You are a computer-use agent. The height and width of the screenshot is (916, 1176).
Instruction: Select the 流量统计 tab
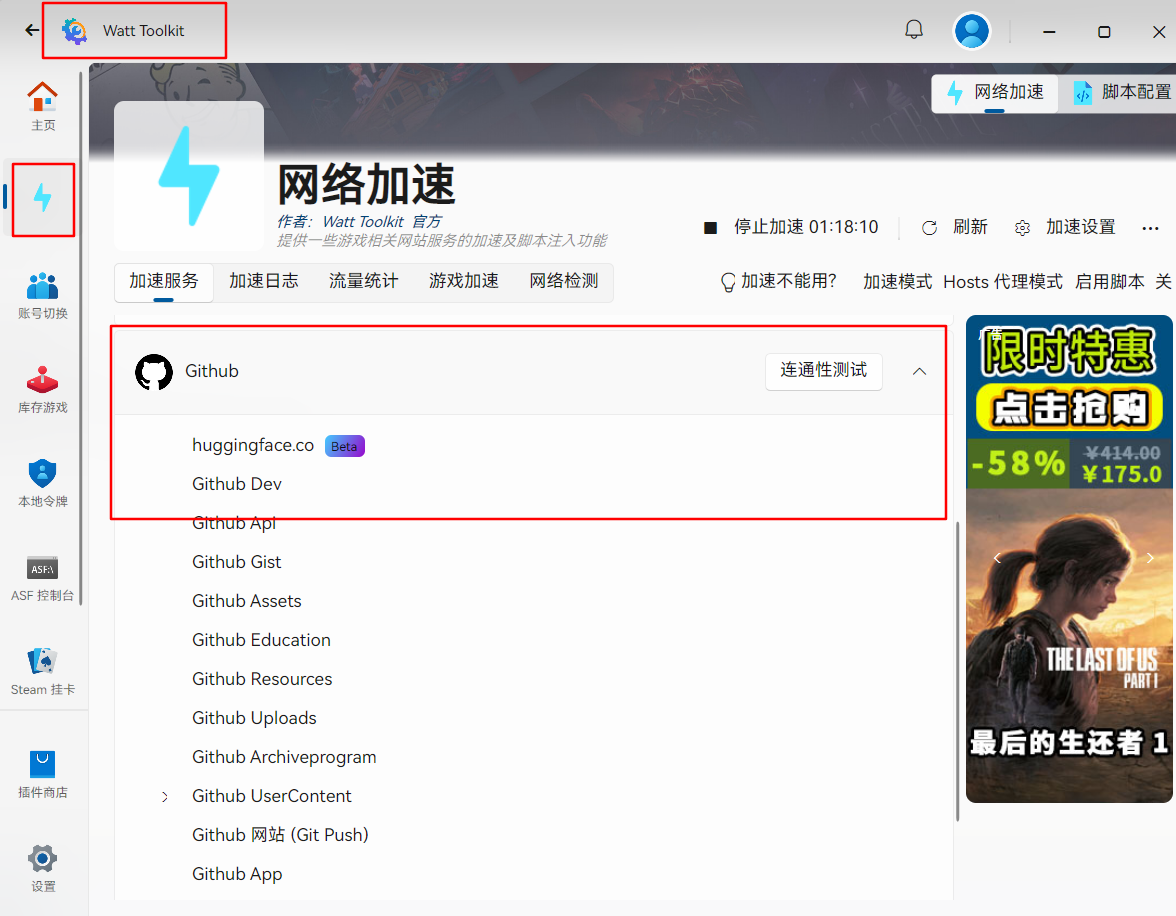coord(364,281)
